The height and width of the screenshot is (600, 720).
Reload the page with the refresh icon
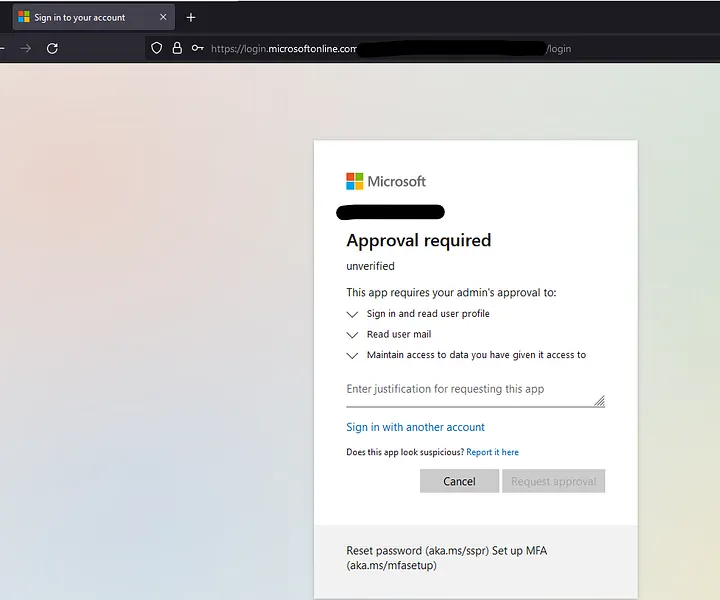tap(52, 48)
